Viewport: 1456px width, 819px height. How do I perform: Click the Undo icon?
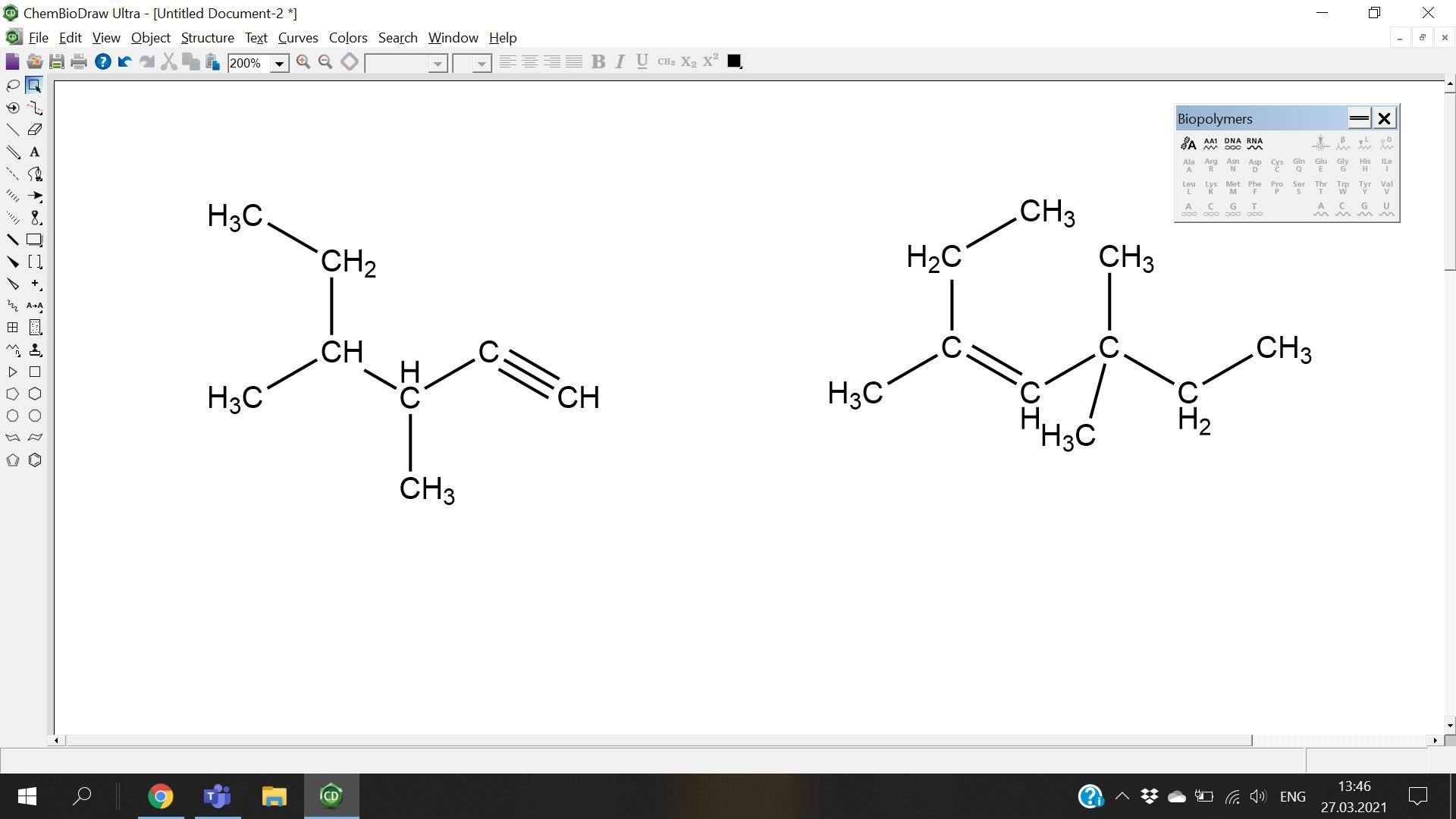click(x=125, y=62)
